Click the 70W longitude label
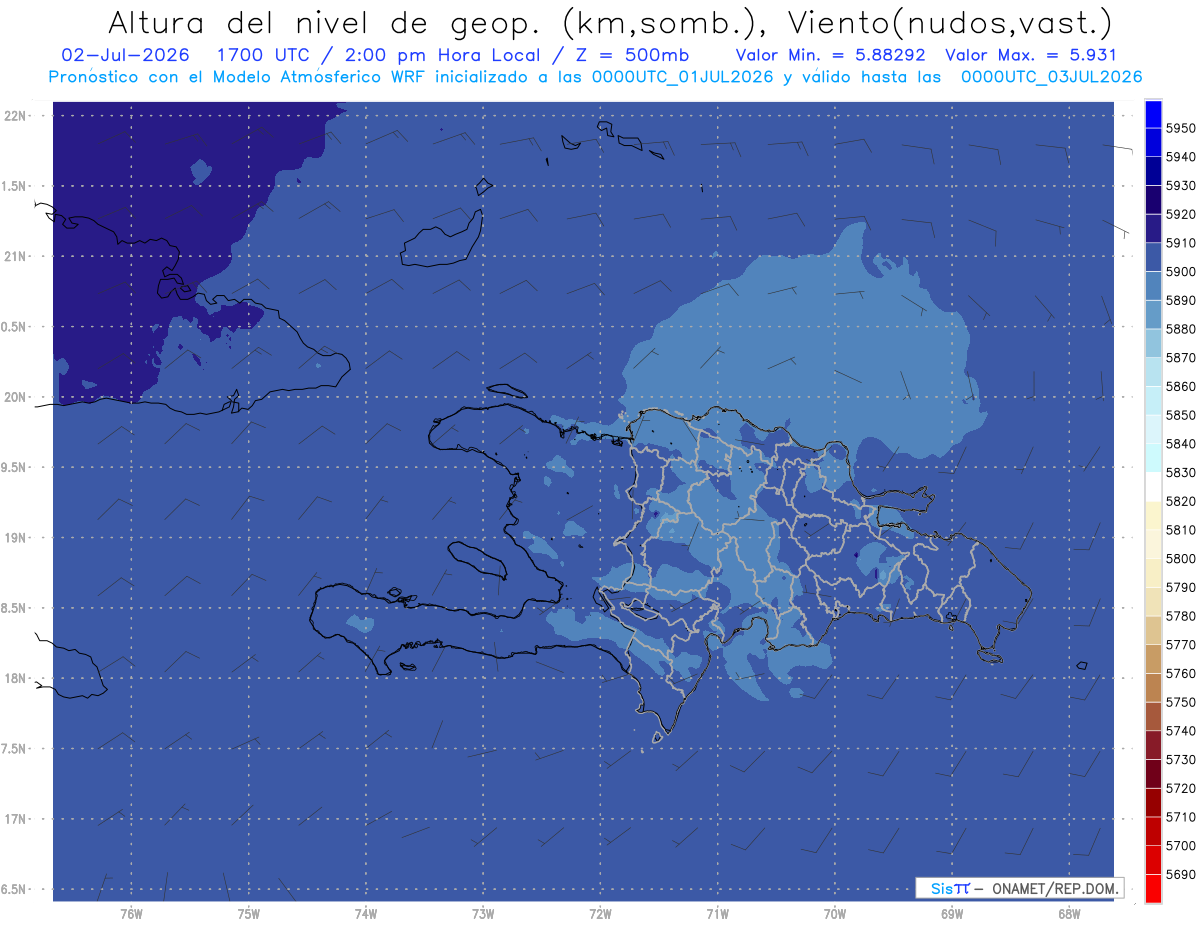 (x=834, y=912)
